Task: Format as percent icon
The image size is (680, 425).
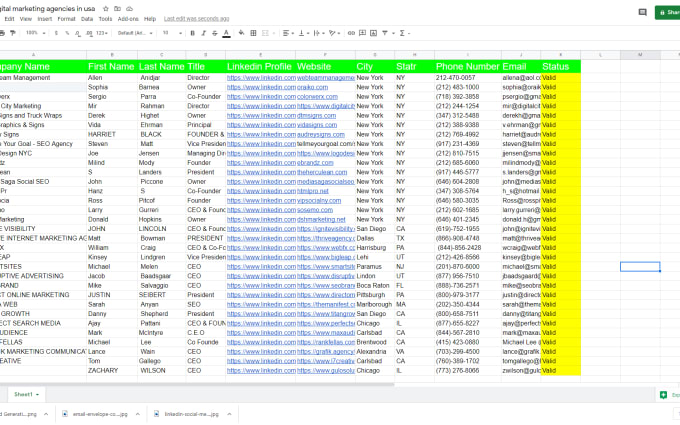Action: click(x=67, y=33)
